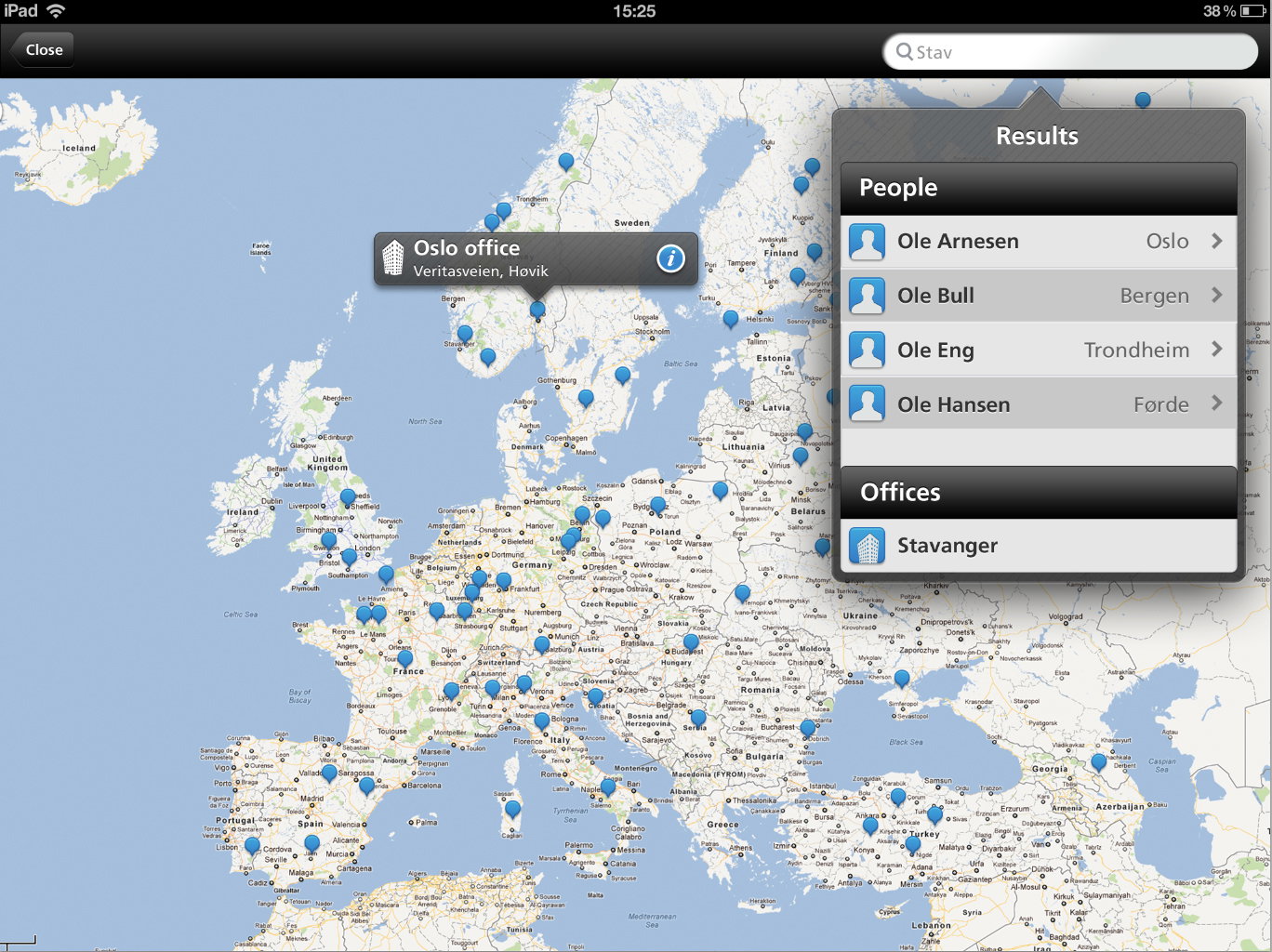The height and width of the screenshot is (952, 1272).
Task: Select Ole Hansen from People list
Action: coord(1039,404)
